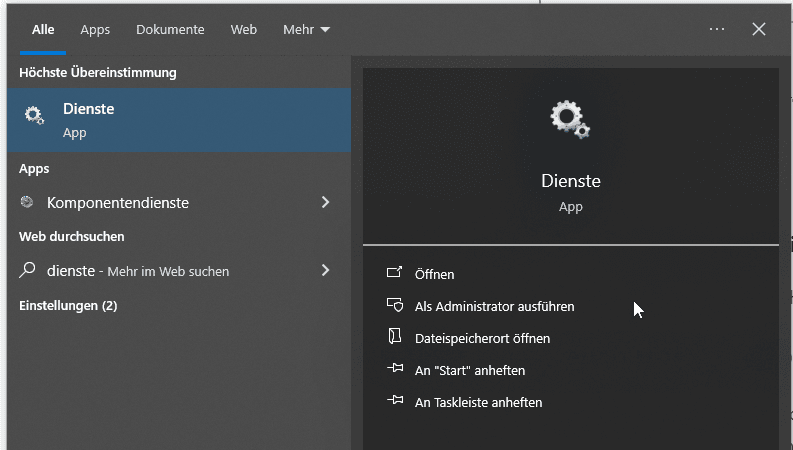Switch to the Dokumente tab

(x=170, y=30)
